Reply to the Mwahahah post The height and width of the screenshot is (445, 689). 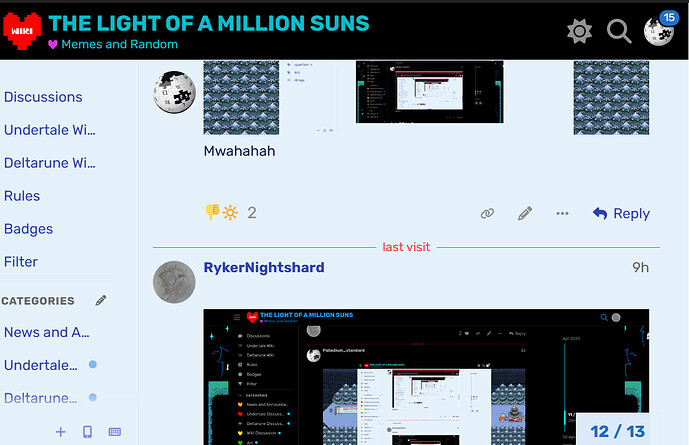pyautogui.click(x=621, y=213)
